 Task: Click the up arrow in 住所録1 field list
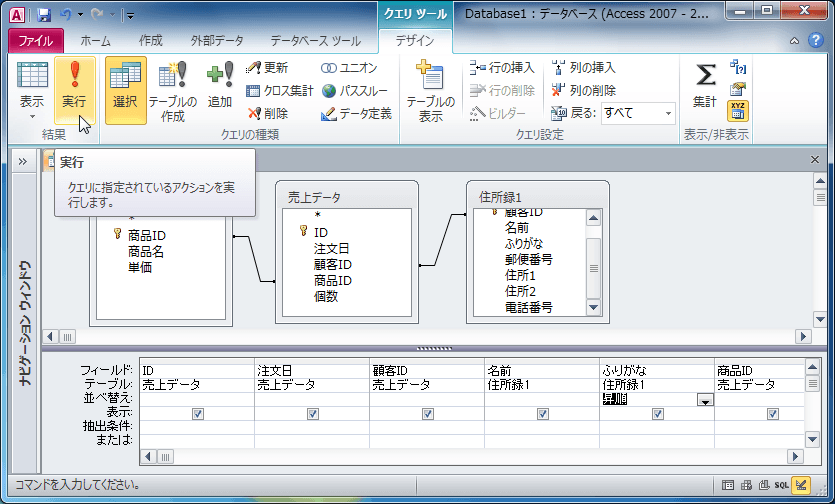pos(593,217)
